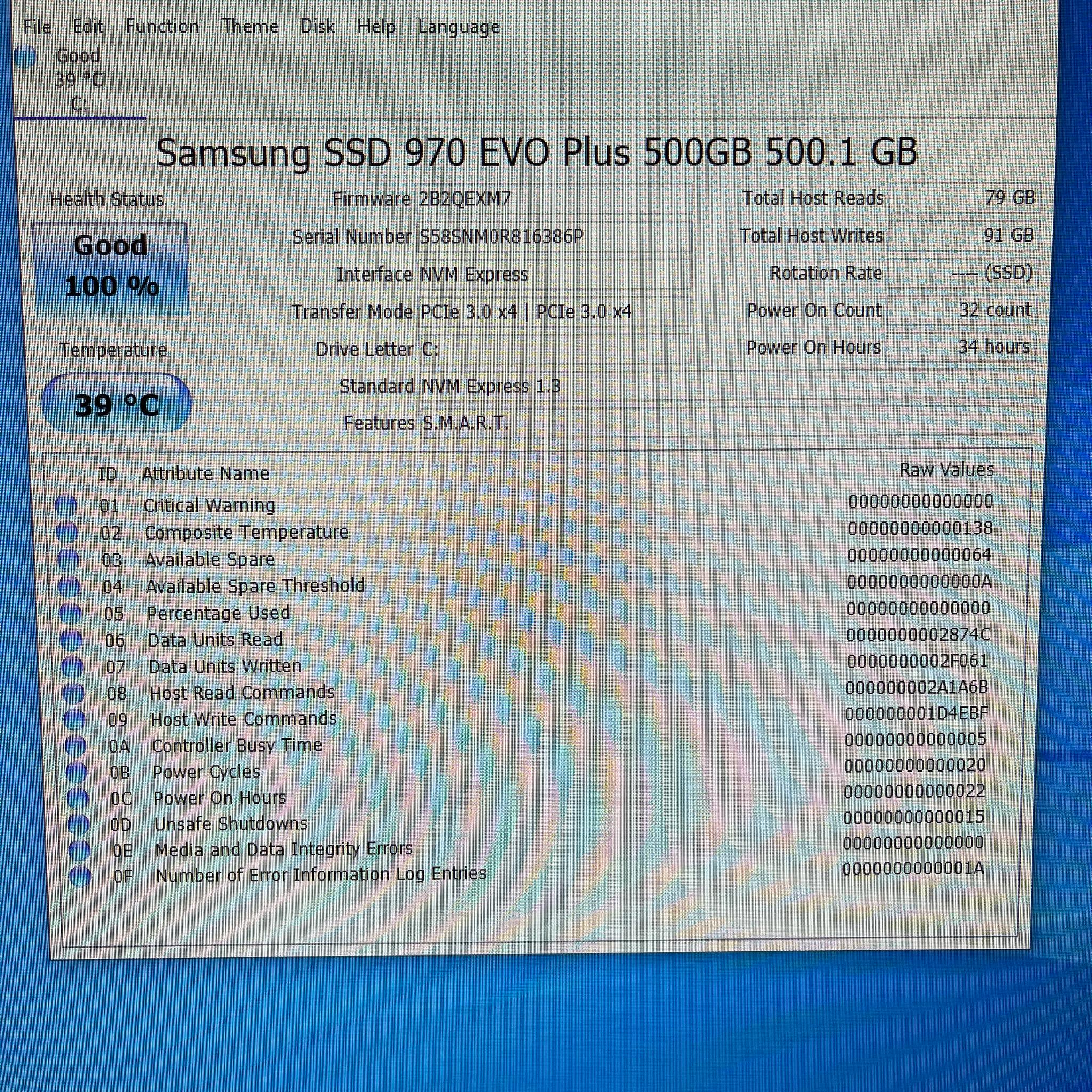This screenshot has height=1092, width=1092.
Task: Click raw value 000000002F061
Action: [918, 661]
